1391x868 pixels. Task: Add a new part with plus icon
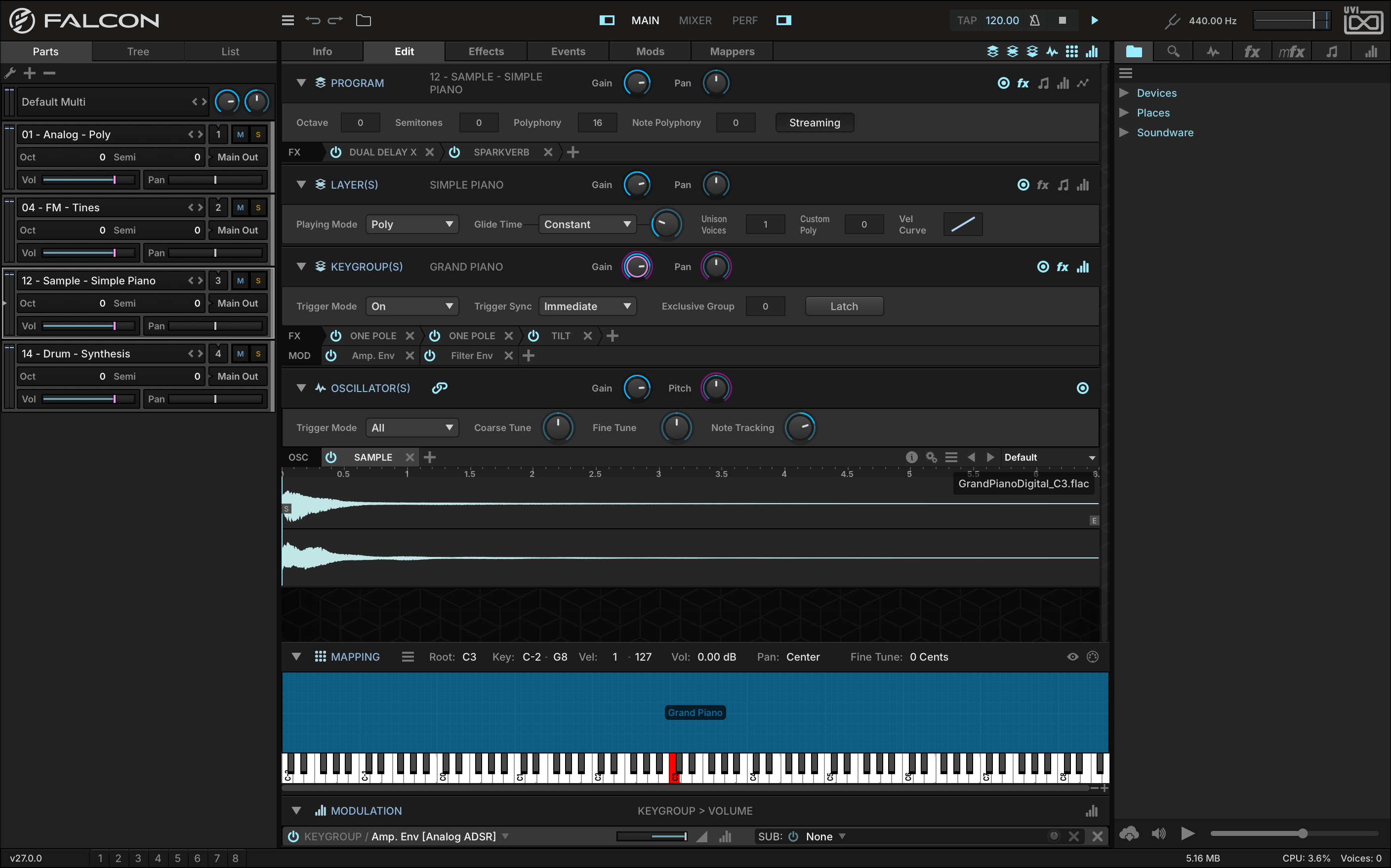(30, 73)
